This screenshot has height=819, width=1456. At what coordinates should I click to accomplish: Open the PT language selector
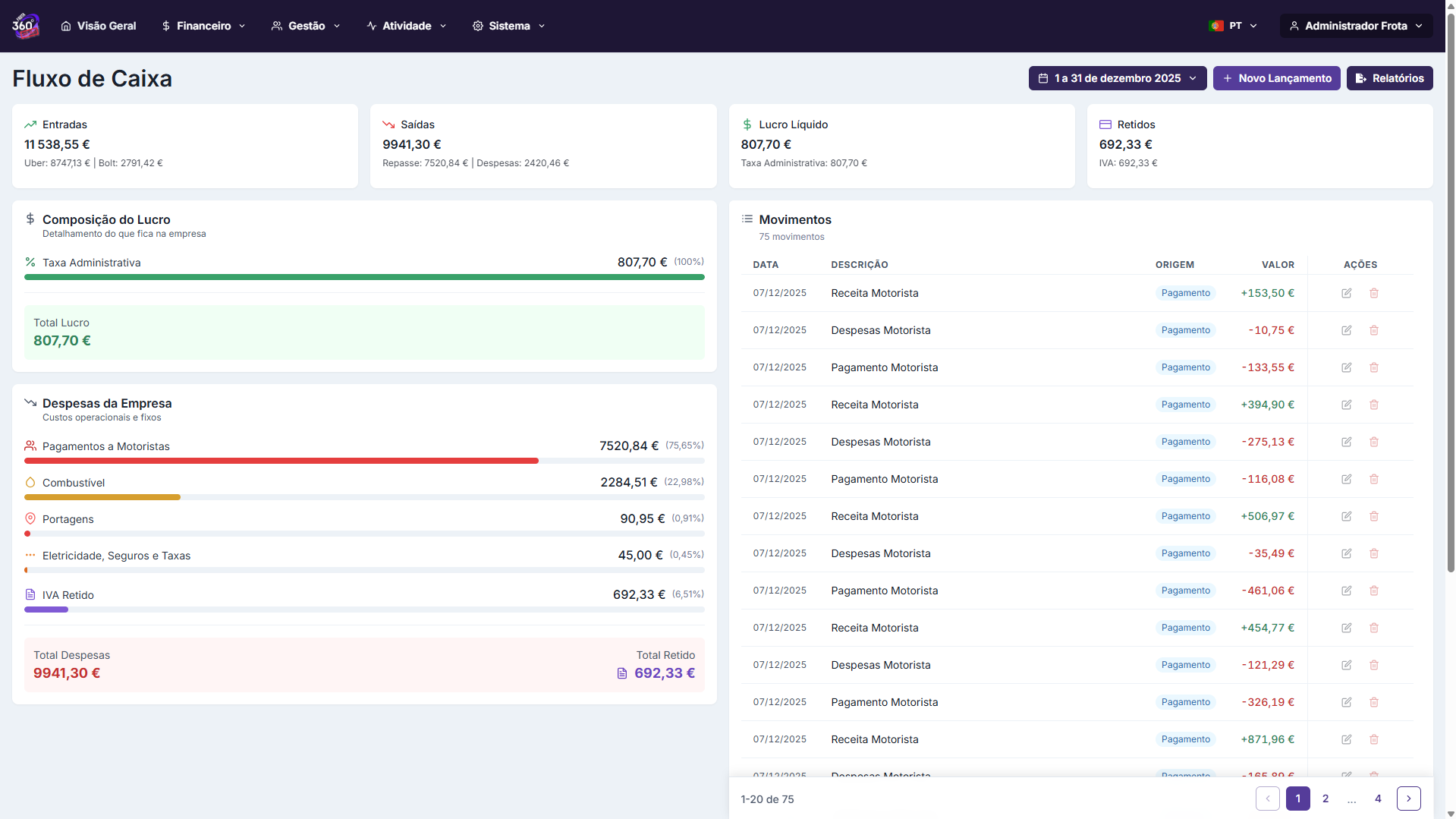(1233, 26)
